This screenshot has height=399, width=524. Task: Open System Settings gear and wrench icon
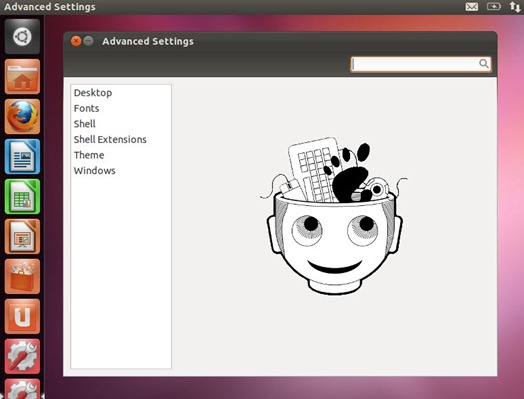(x=22, y=356)
